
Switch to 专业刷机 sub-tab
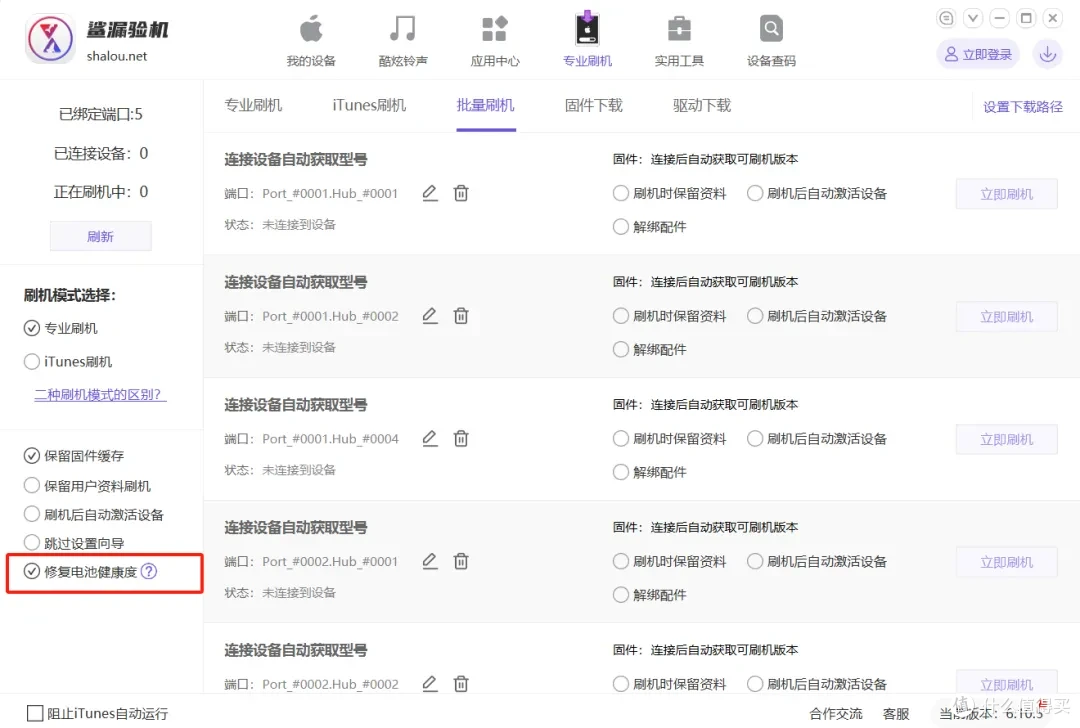click(x=253, y=105)
